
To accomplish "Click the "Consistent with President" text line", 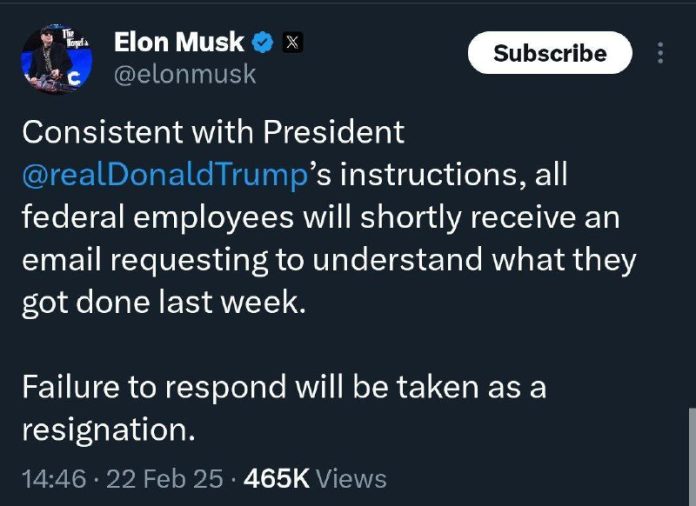I will click(212, 131).
